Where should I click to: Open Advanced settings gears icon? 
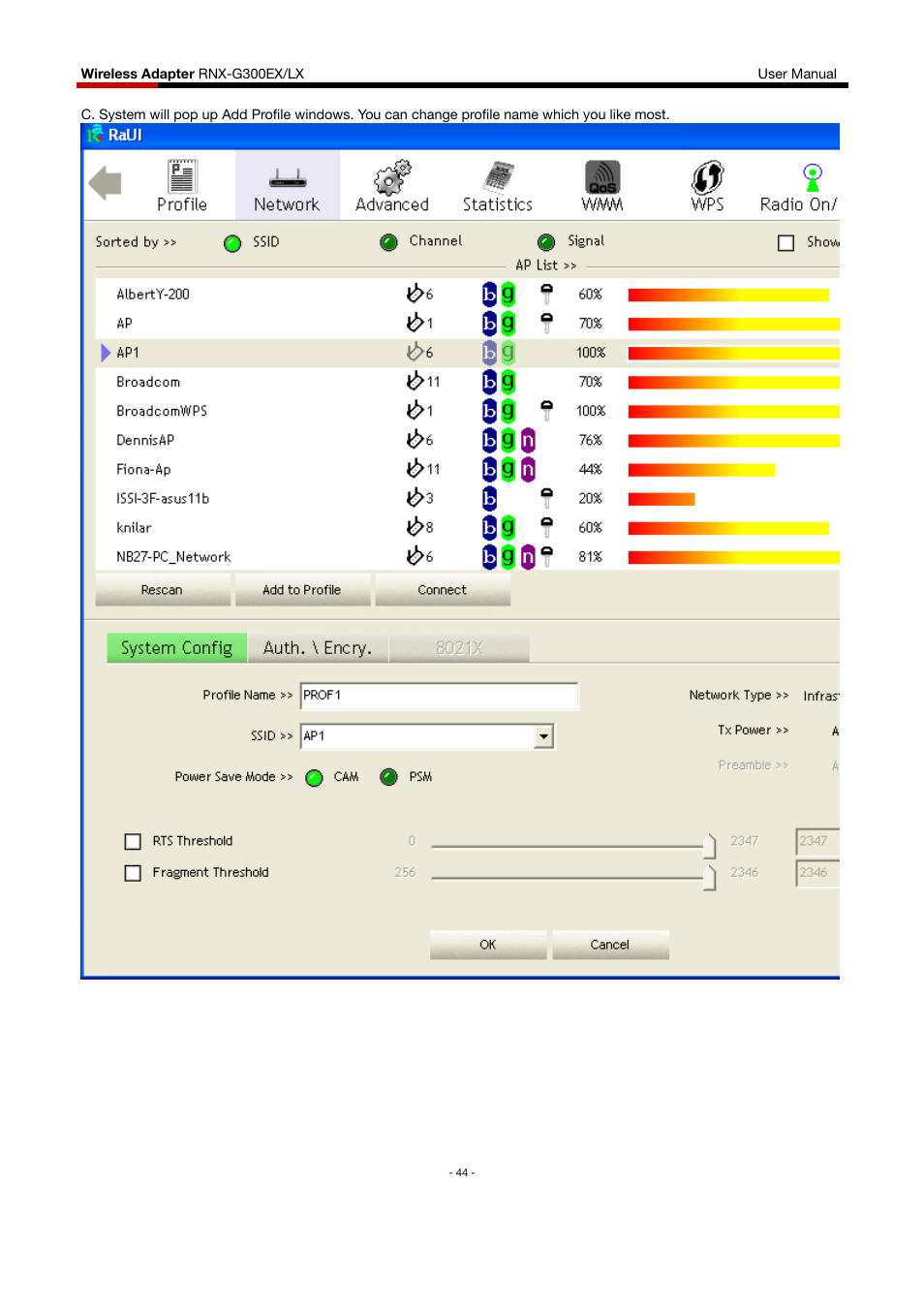click(x=392, y=177)
